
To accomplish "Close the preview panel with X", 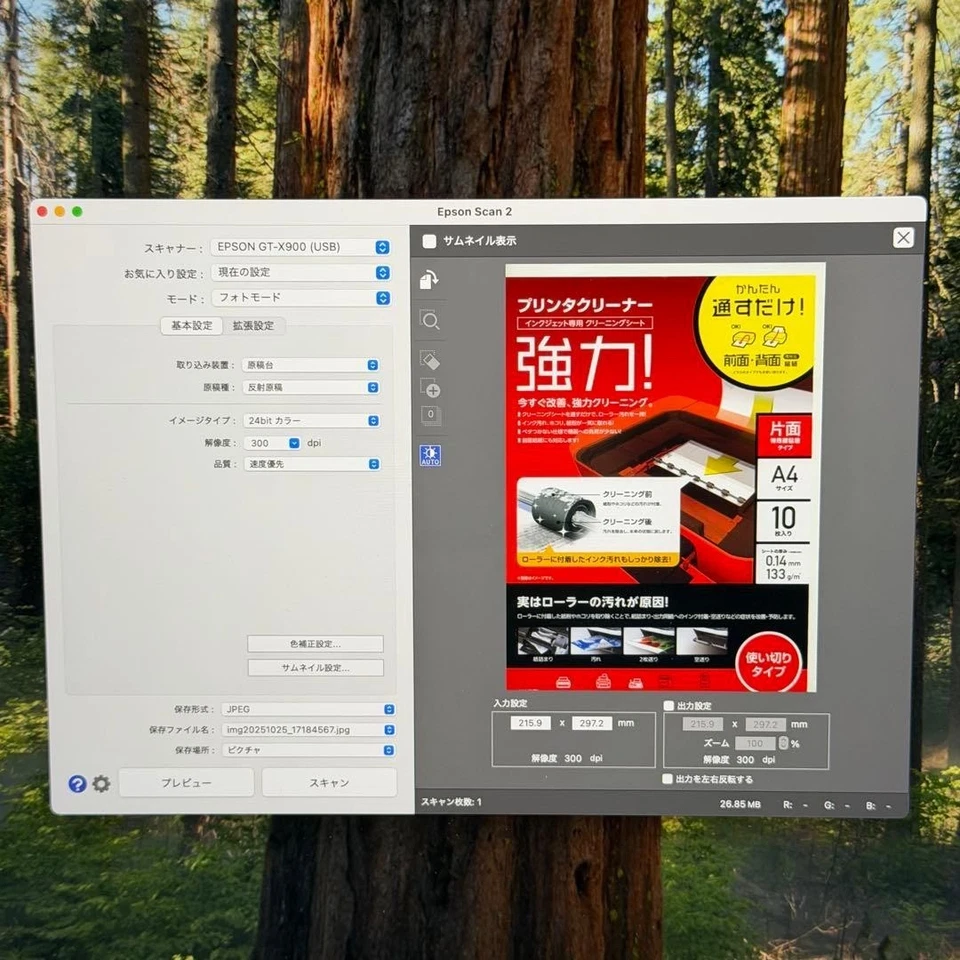I will click(x=903, y=238).
